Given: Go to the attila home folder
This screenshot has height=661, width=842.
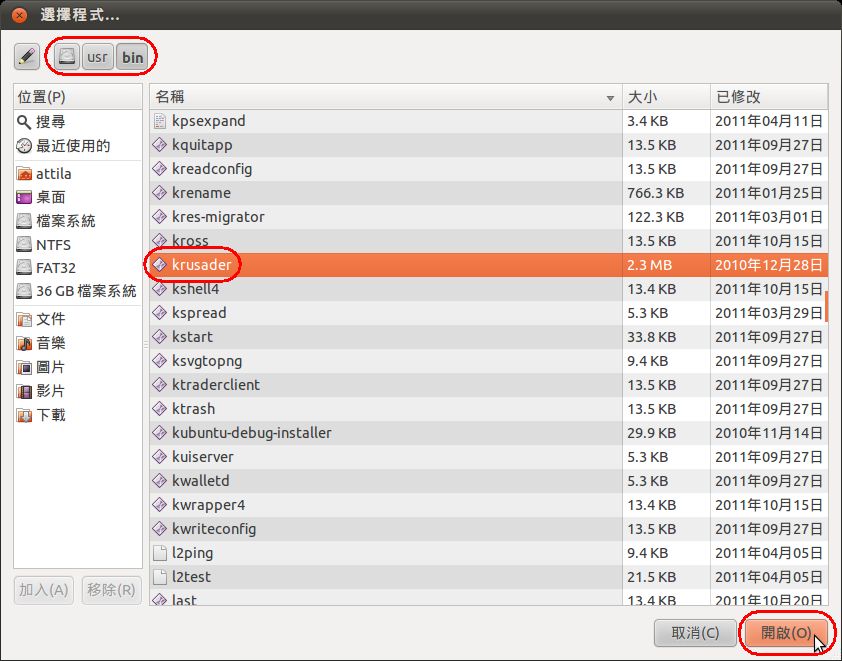Looking at the screenshot, I should tap(78, 174).
